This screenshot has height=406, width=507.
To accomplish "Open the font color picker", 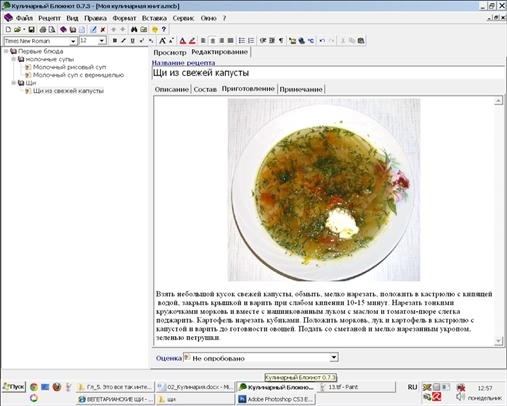I will (x=183, y=41).
